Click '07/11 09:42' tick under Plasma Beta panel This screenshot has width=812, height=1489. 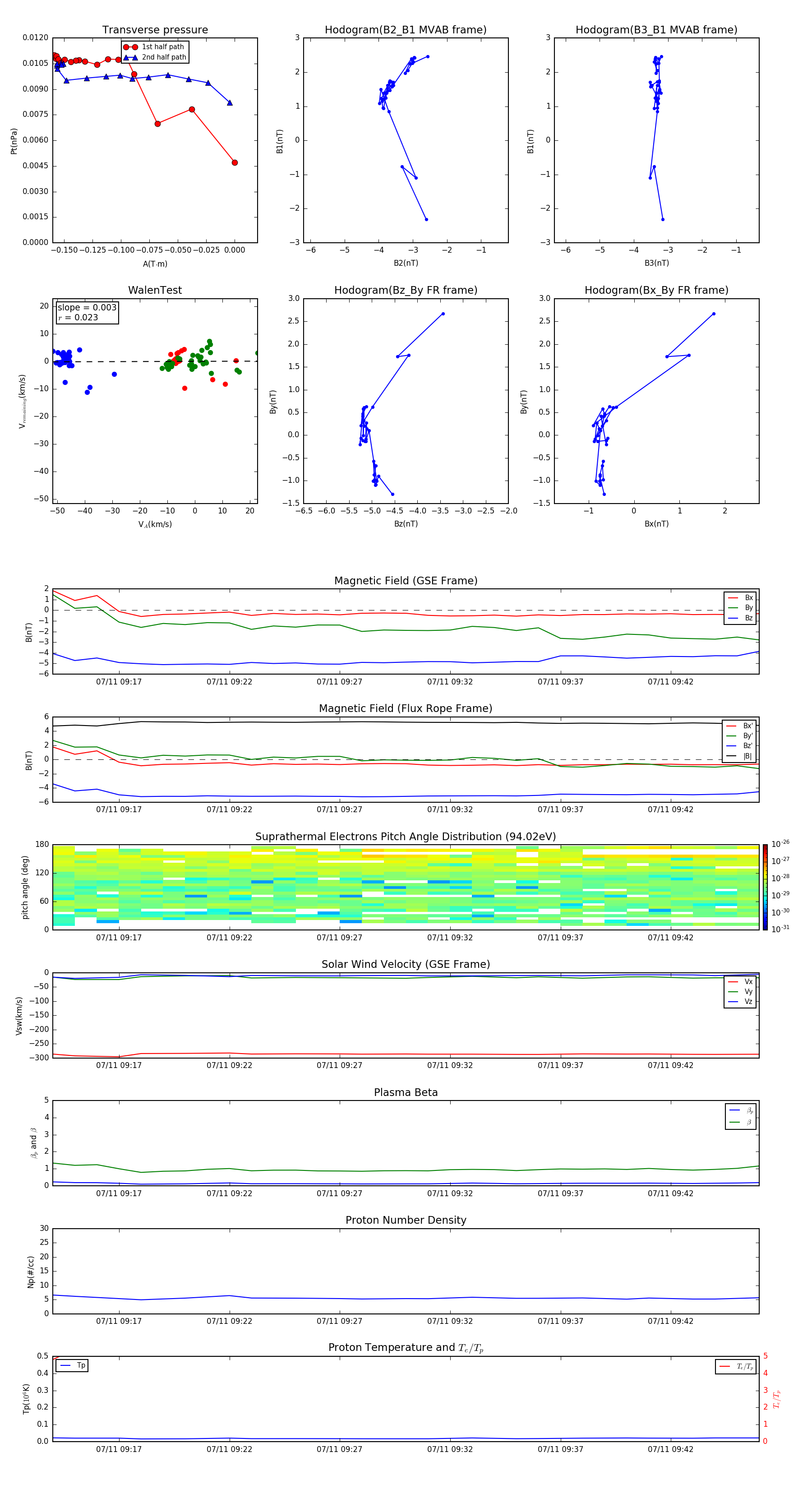pyautogui.click(x=670, y=1193)
